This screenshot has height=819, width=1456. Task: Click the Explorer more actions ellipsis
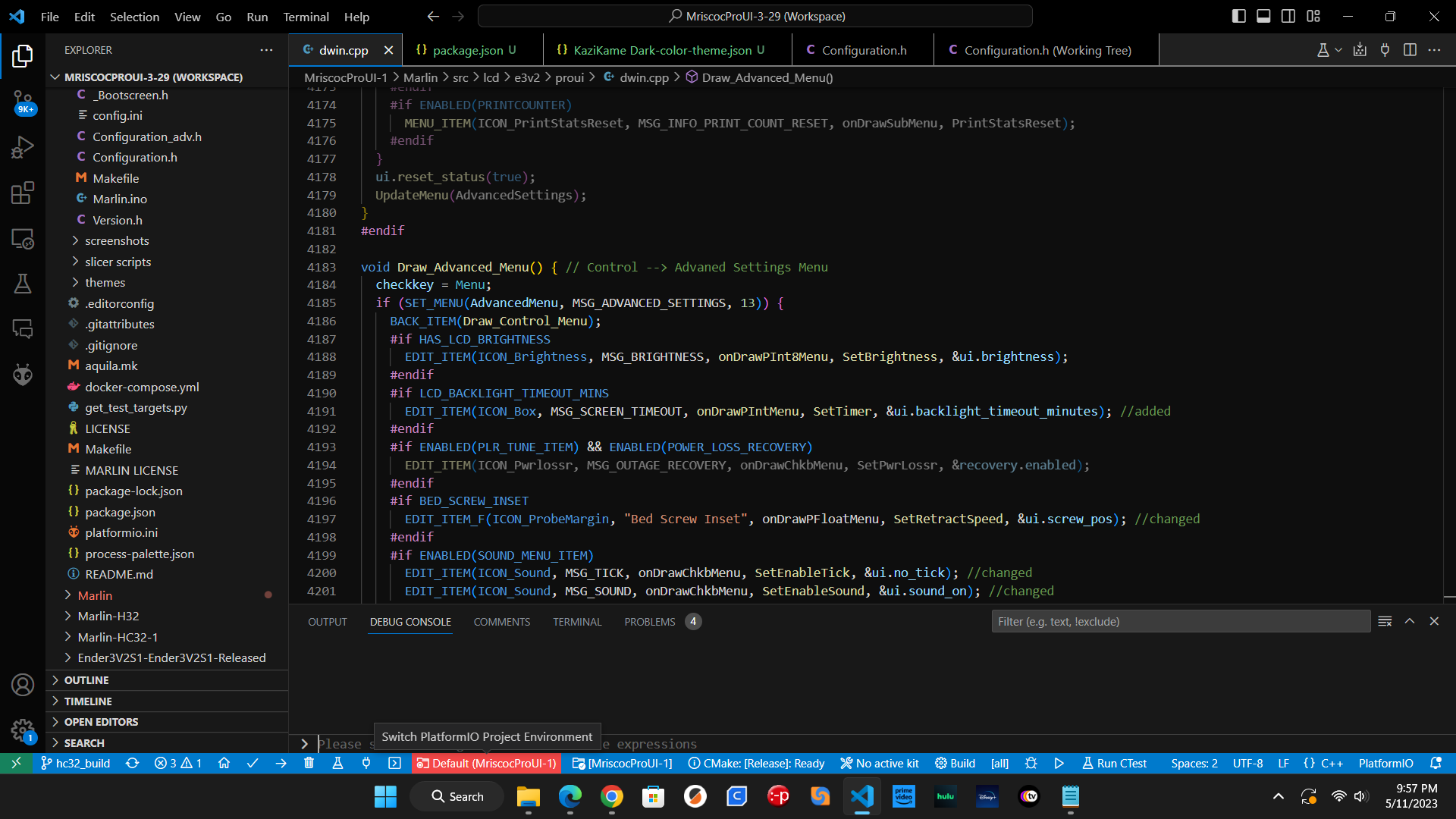[266, 50]
